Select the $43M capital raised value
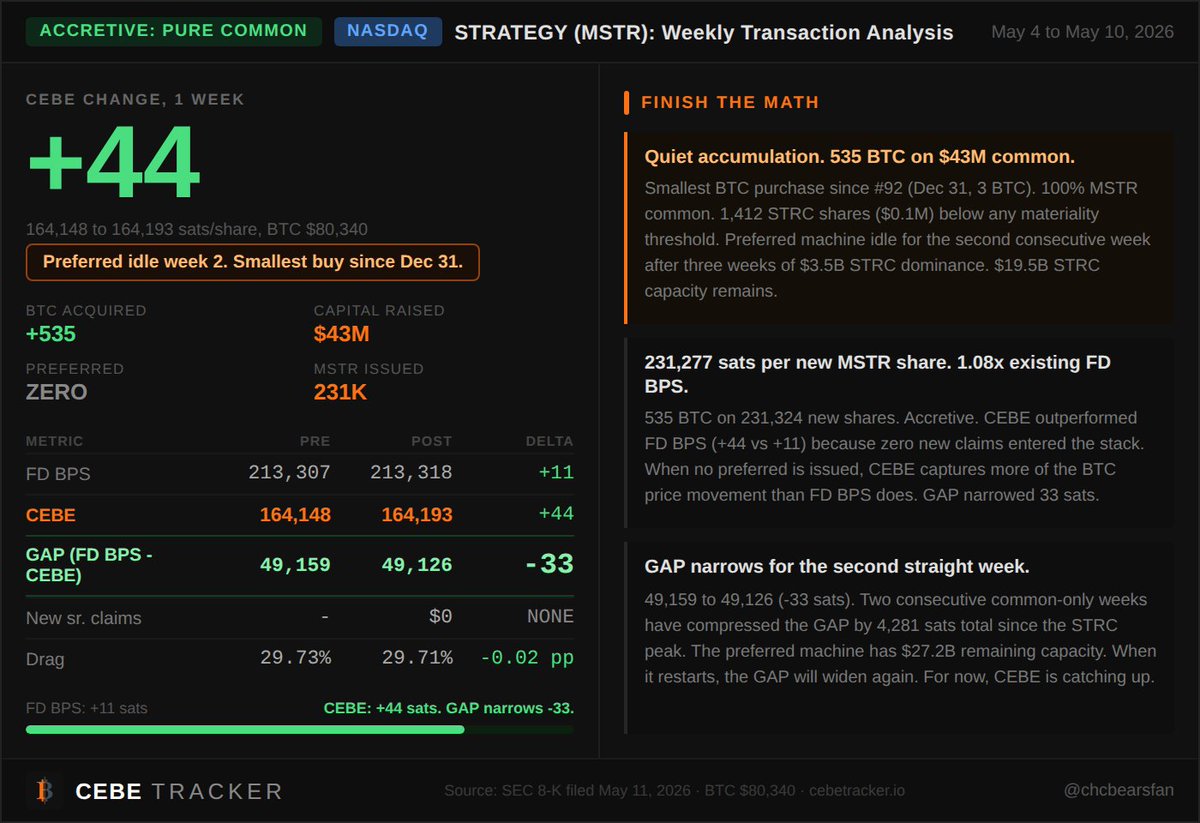 coord(342,334)
